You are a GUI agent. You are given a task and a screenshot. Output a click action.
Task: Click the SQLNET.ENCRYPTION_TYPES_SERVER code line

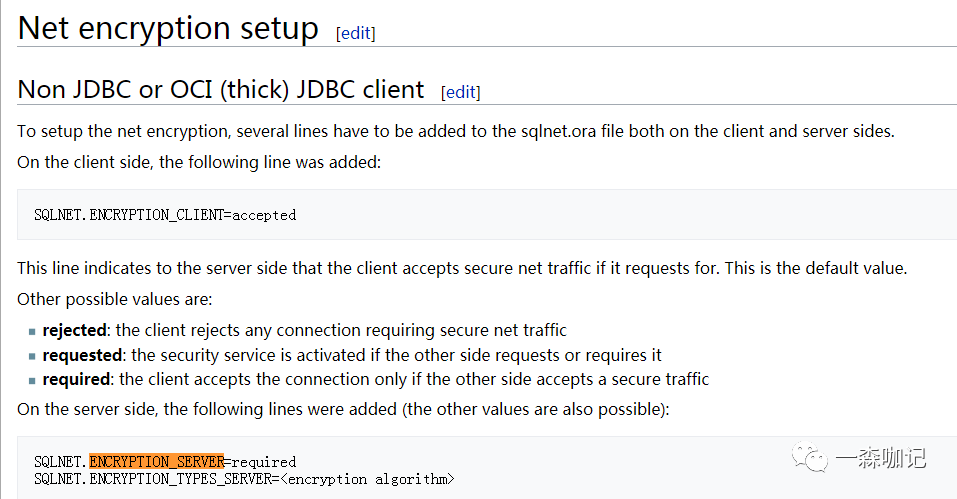[x=150, y=479]
